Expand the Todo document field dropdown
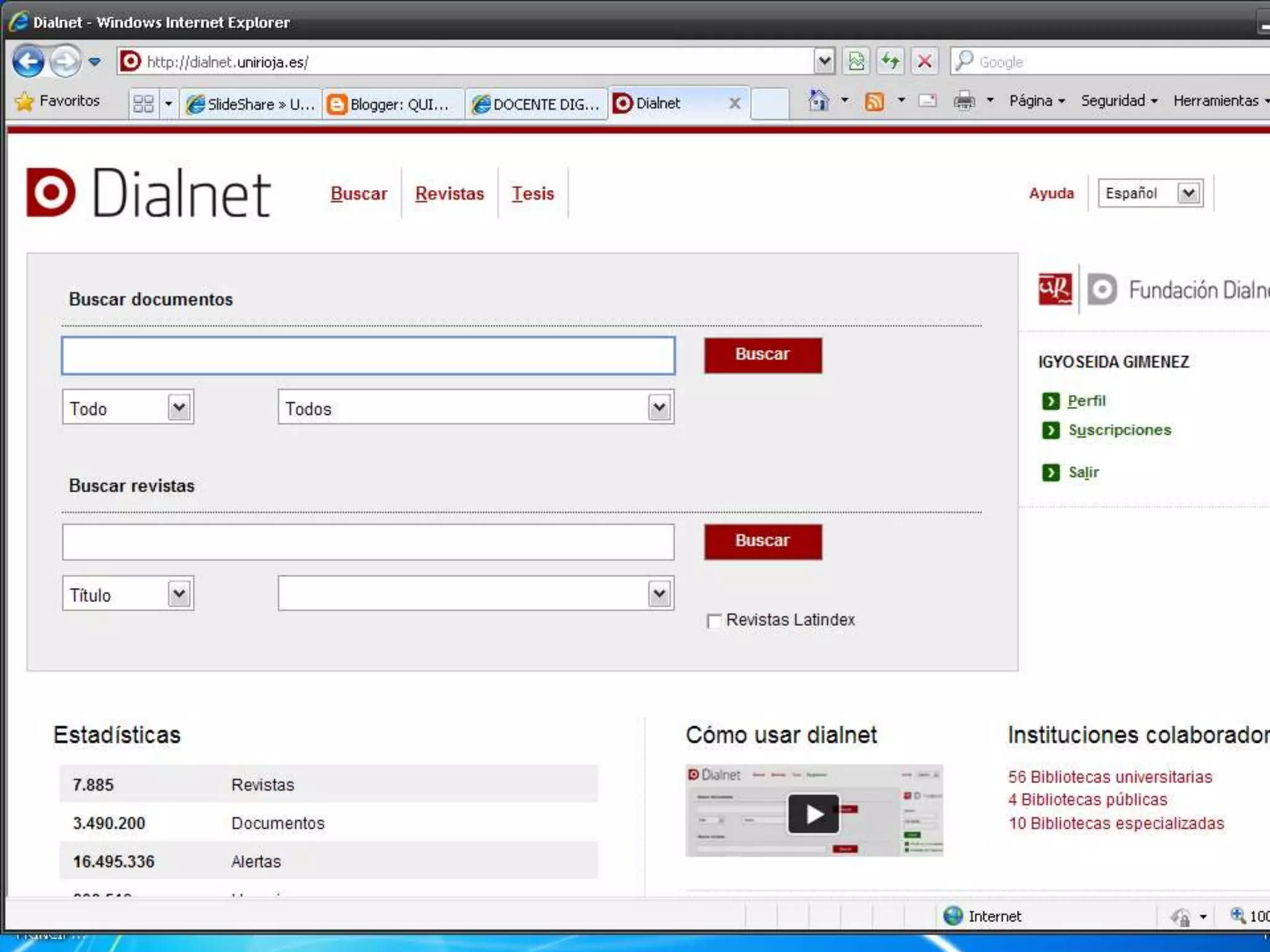Image resolution: width=1270 pixels, height=952 pixels. pos(179,407)
